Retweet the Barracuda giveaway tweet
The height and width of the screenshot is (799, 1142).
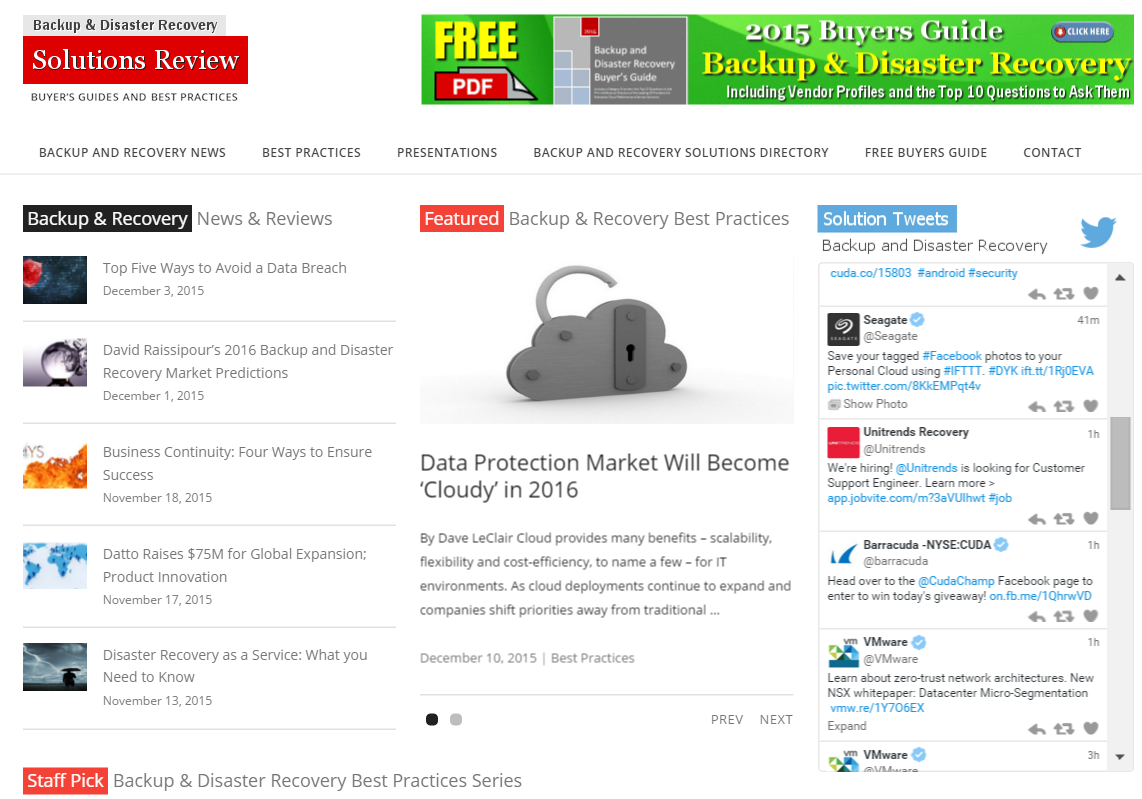[1064, 616]
